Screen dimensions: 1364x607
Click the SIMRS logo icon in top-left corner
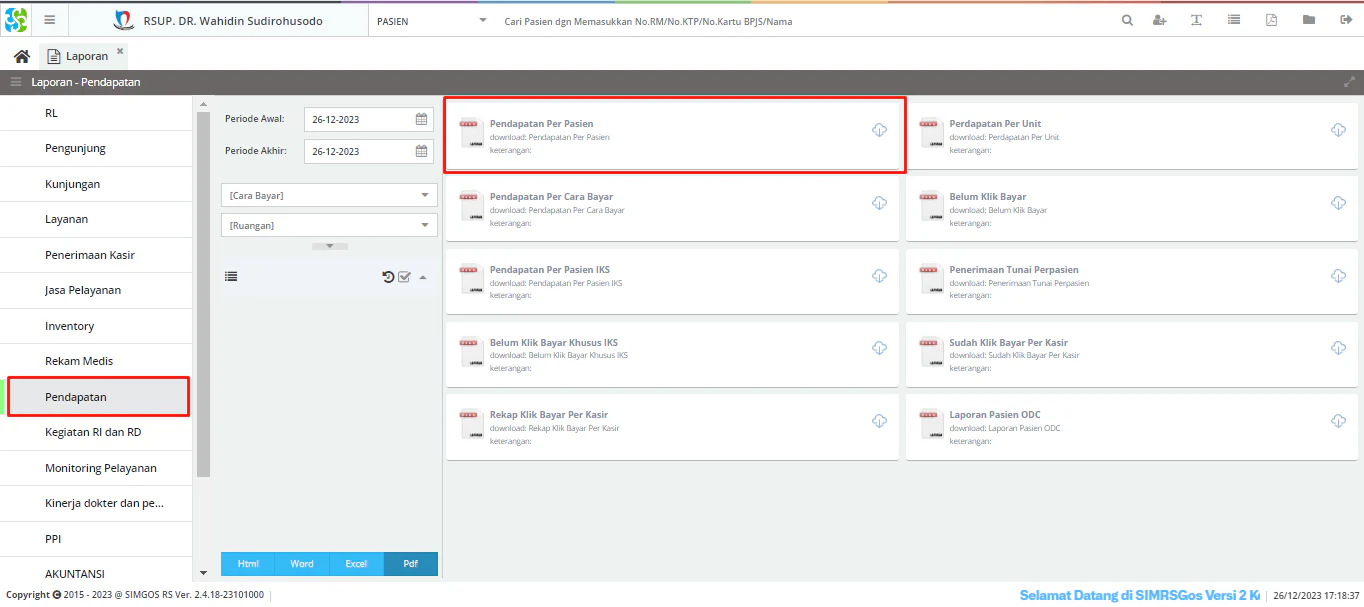tap(16, 19)
